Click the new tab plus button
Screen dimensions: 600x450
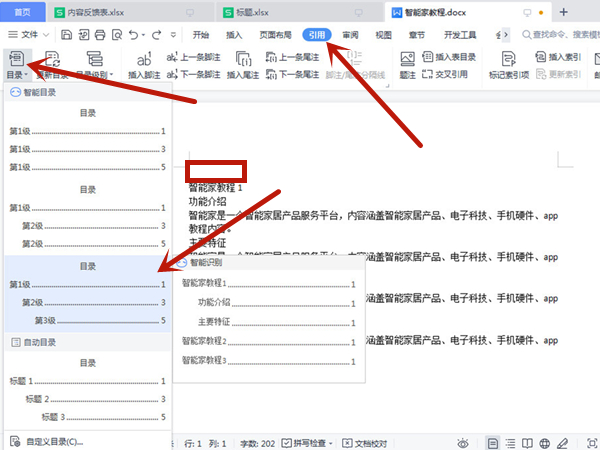click(x=563, y=12)
